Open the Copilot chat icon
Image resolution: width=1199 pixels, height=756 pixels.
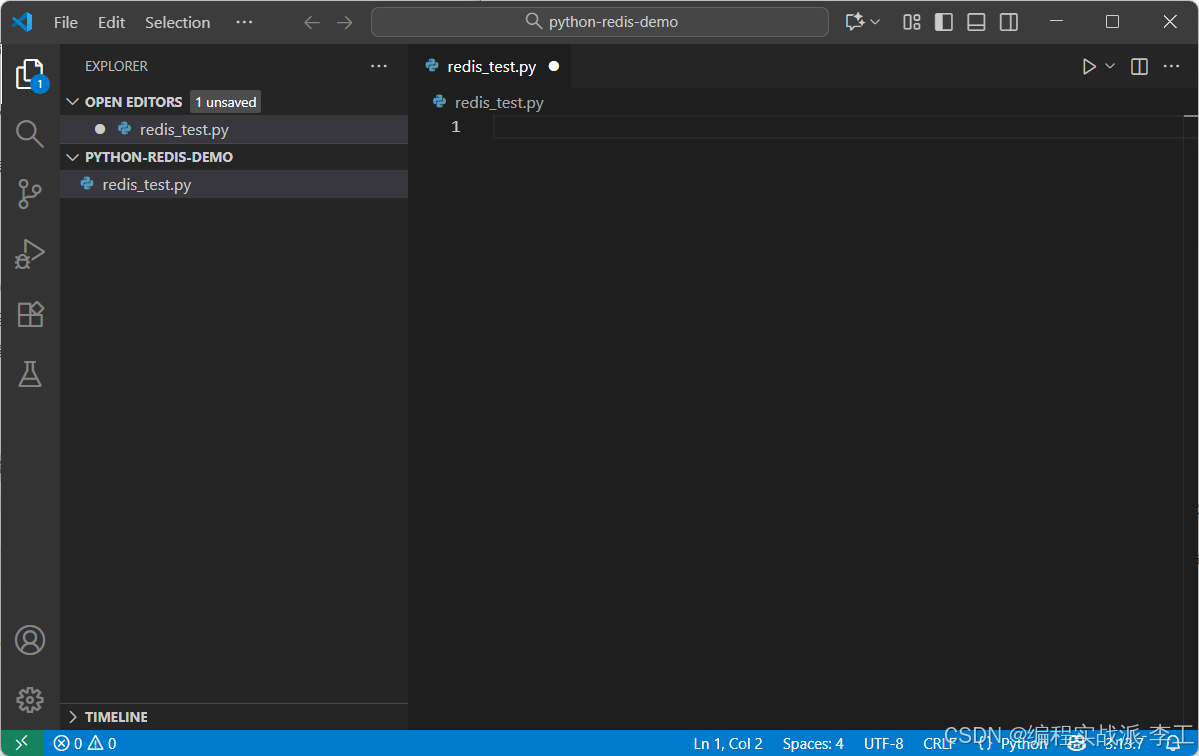854,21
